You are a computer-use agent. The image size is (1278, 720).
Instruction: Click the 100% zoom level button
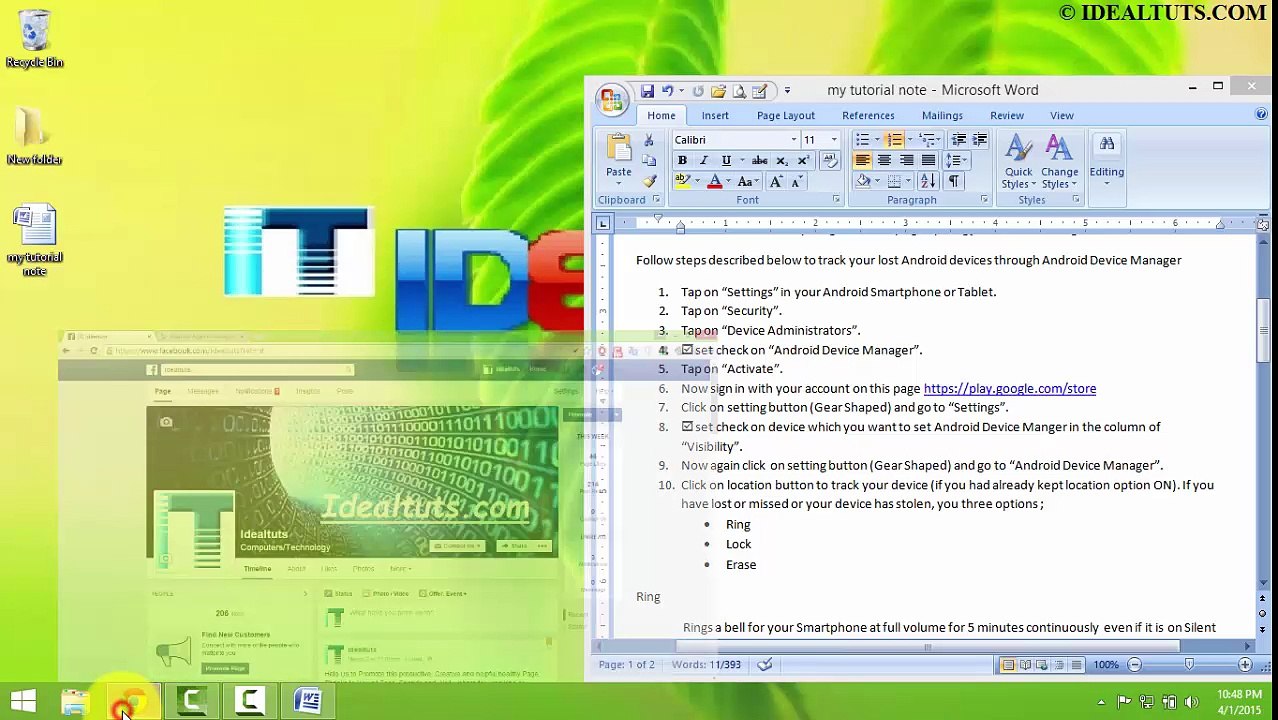tap(1105, 665)
